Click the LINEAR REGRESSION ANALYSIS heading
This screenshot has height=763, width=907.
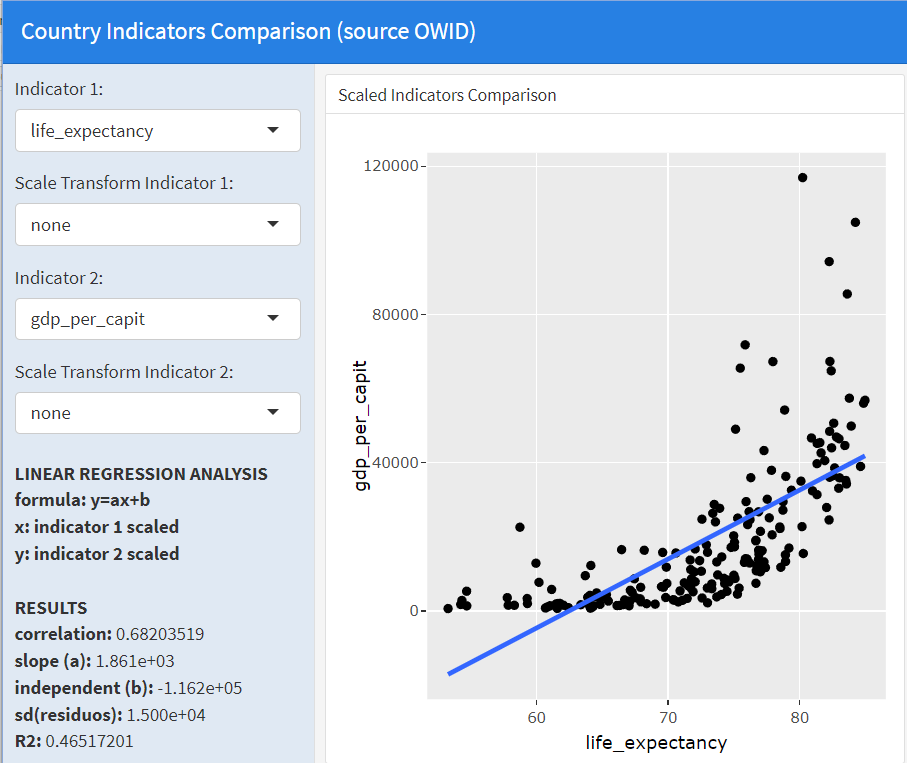tap(141, 474)
